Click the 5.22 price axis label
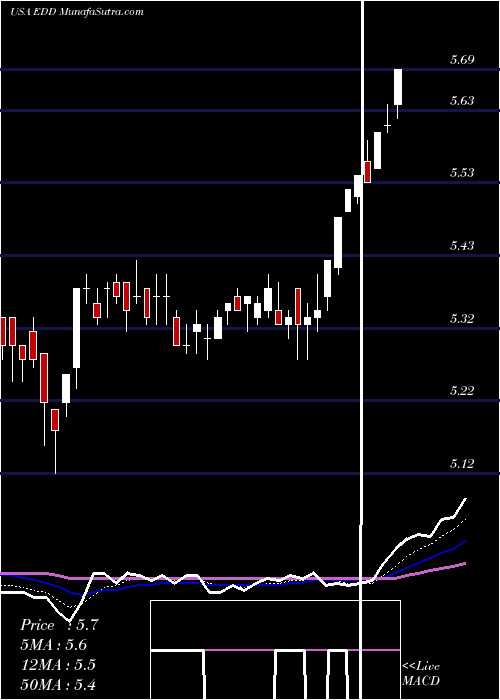Viewport: 500px width, 700px height. [x=462, y=391]
